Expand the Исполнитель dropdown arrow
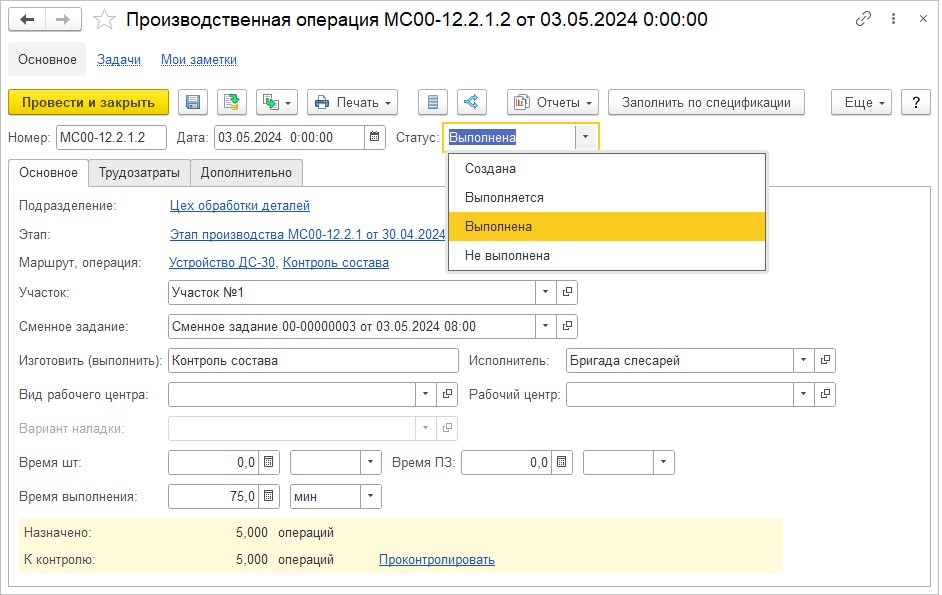 804,360
